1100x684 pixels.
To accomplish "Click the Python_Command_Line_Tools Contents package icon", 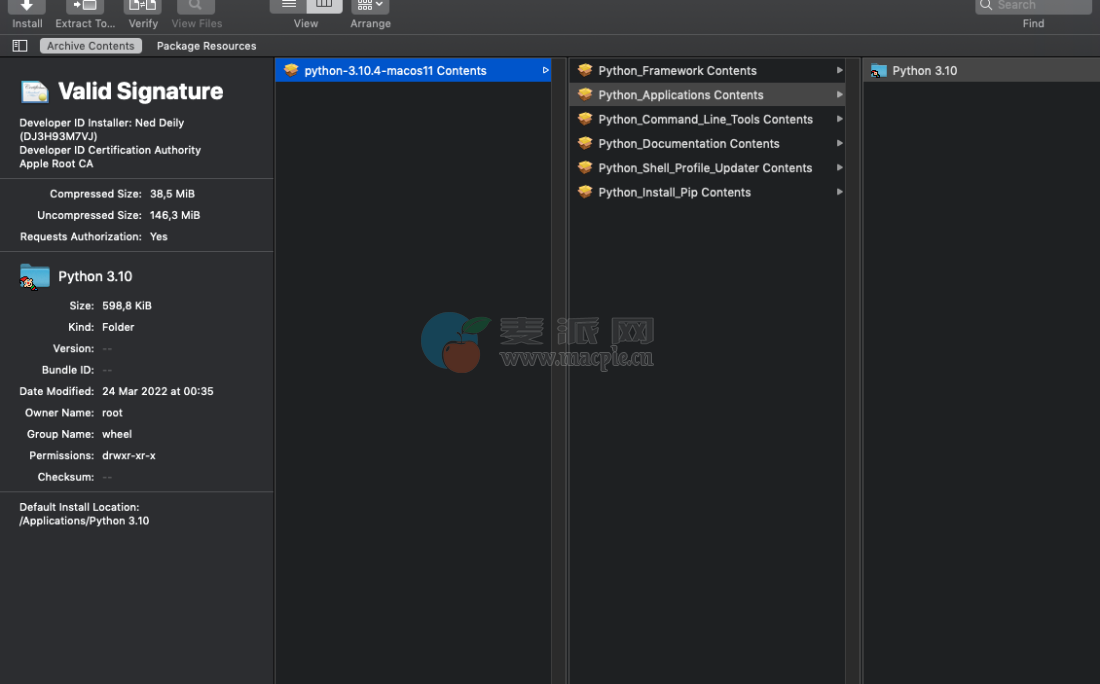I will [585, 119].
